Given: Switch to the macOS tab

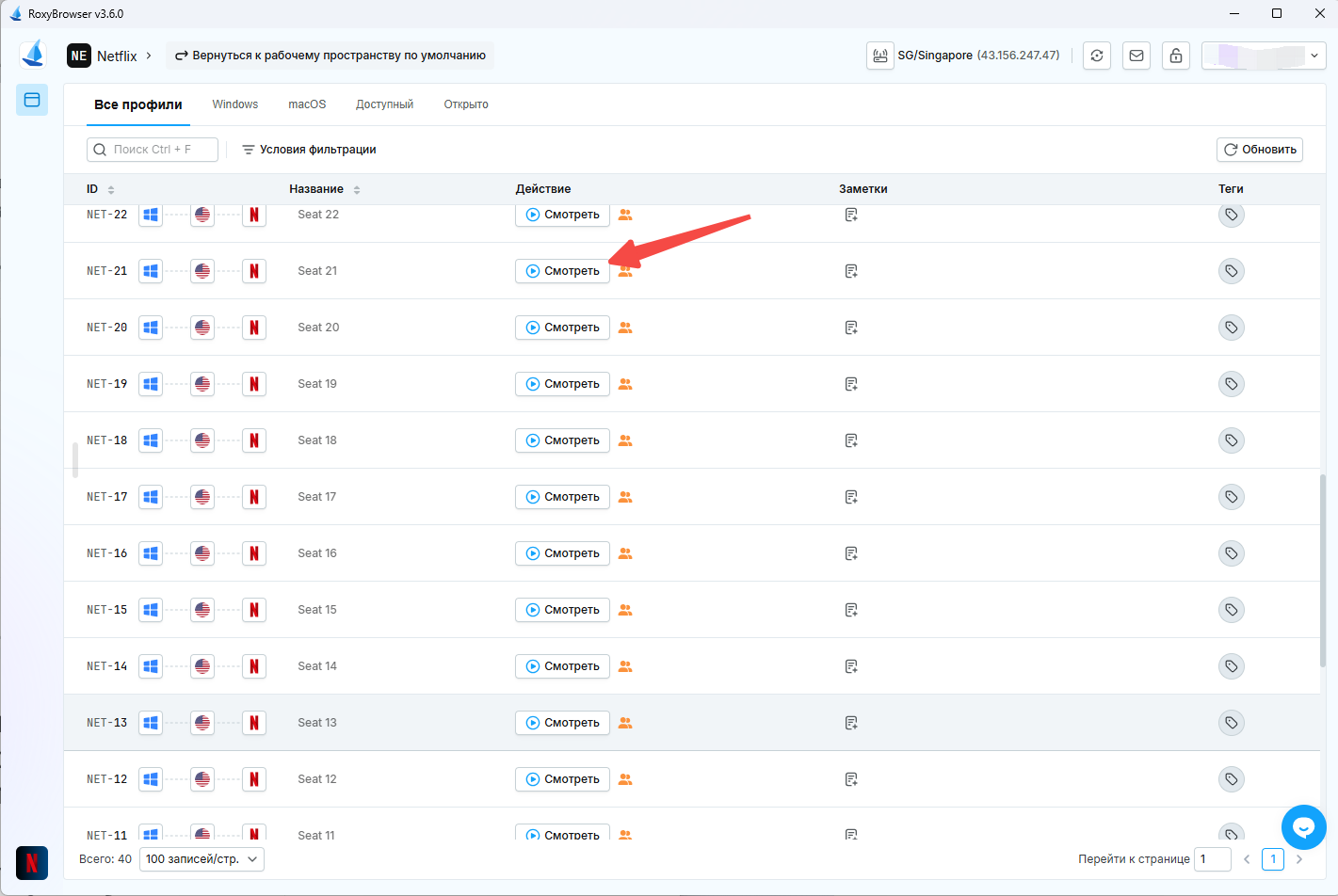Looking at the screenshot, I should (x=307, y=104).
